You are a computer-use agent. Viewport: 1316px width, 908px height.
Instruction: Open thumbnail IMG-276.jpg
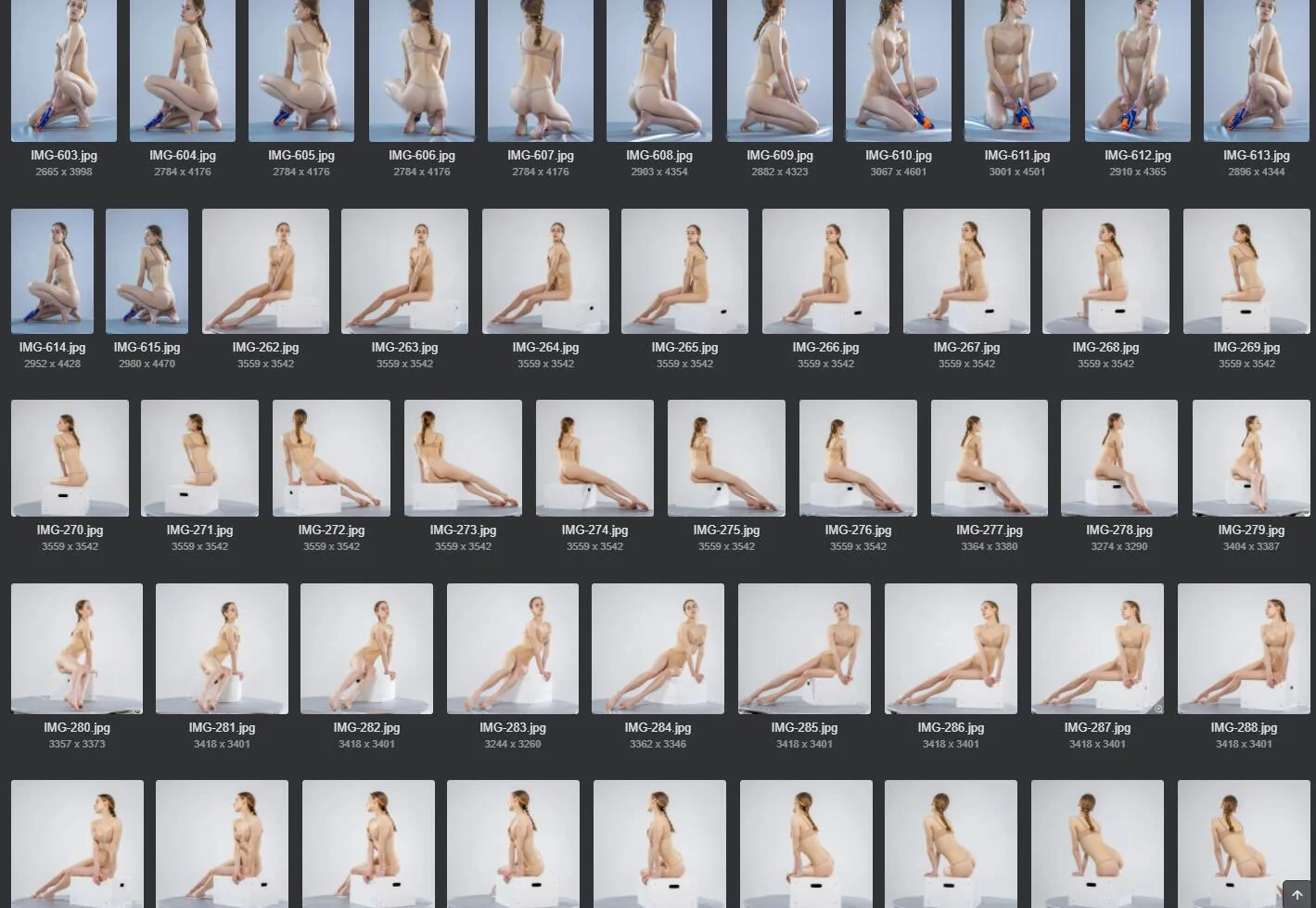(x=858, y=458)
